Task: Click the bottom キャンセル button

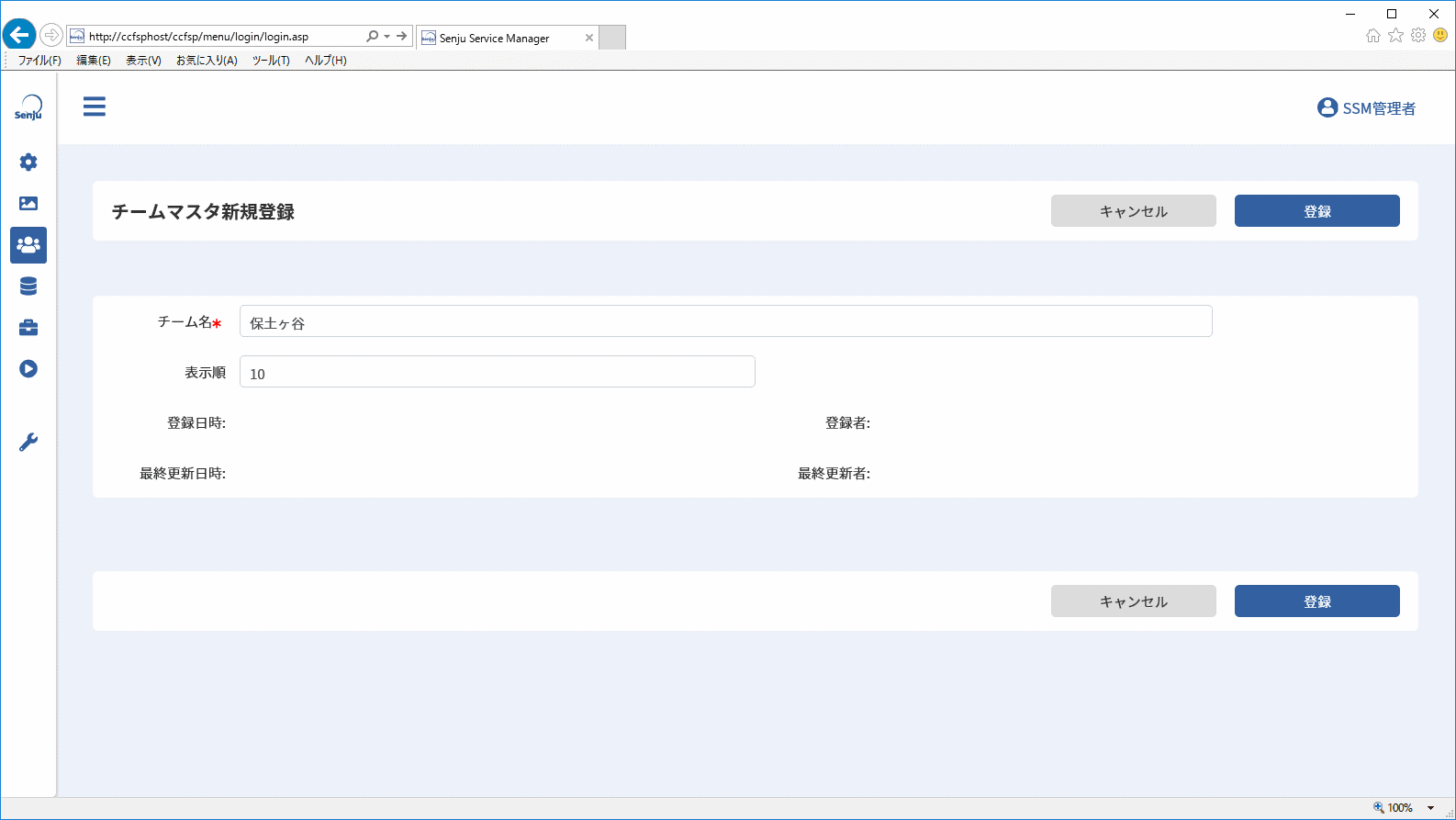Action: (1134, 601)
